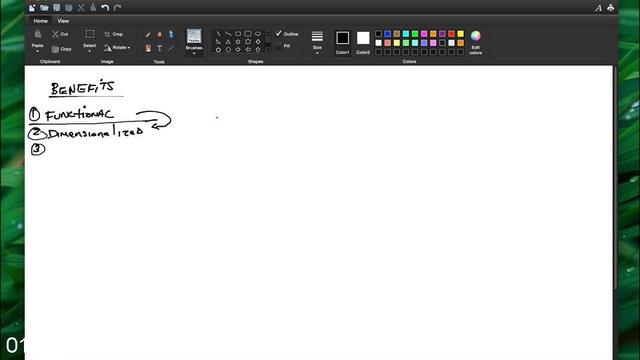Click the Crop button
The height and width of the screenshot is (360, 640).
113,34
